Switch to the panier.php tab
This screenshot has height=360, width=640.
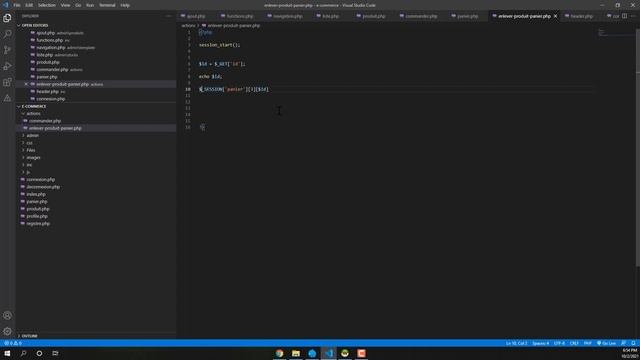coord(468,16)
